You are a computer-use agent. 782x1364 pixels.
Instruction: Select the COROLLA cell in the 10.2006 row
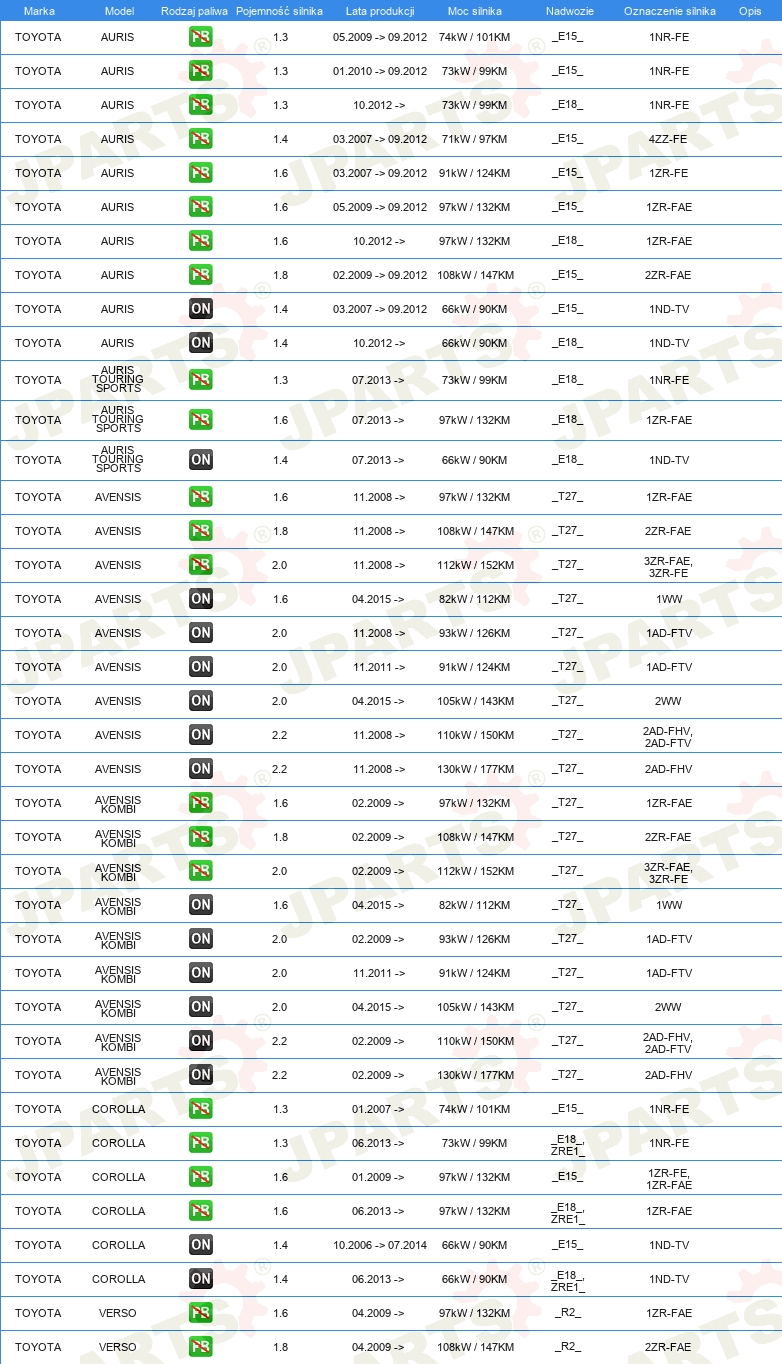coord(118,1245)
